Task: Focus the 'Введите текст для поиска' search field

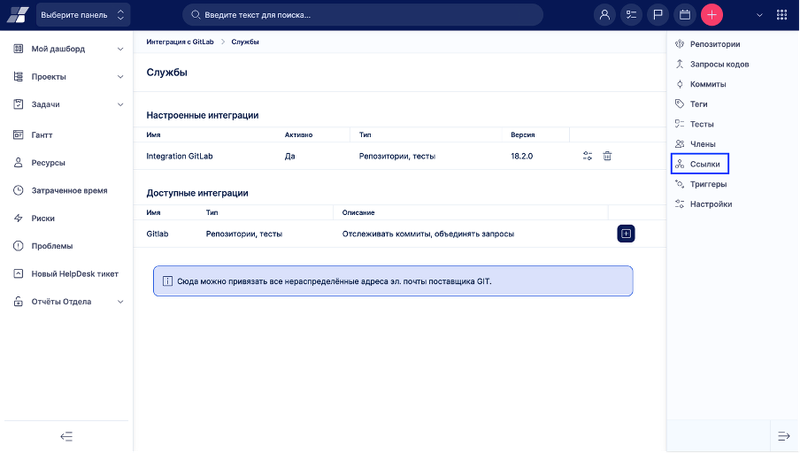Action: tap(363, 15)
